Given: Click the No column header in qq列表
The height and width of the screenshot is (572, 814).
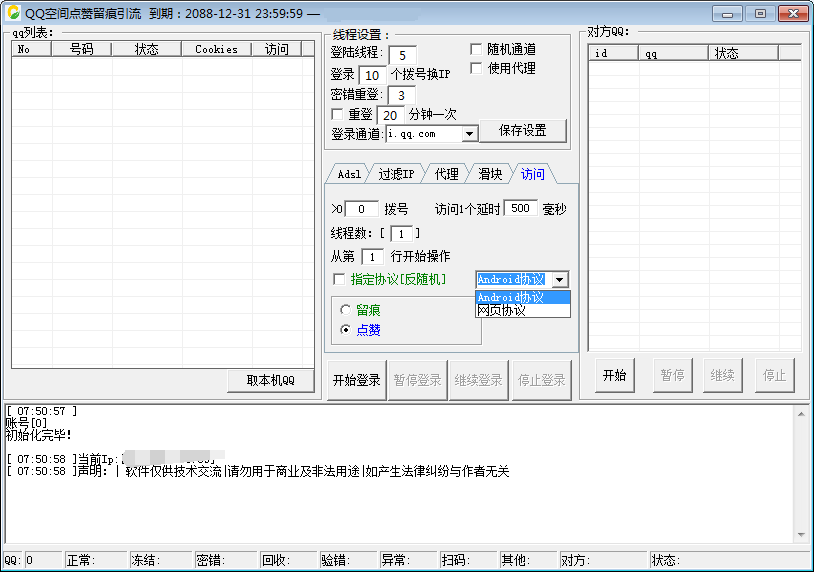Looking at the screenshot, I should 32,49.
